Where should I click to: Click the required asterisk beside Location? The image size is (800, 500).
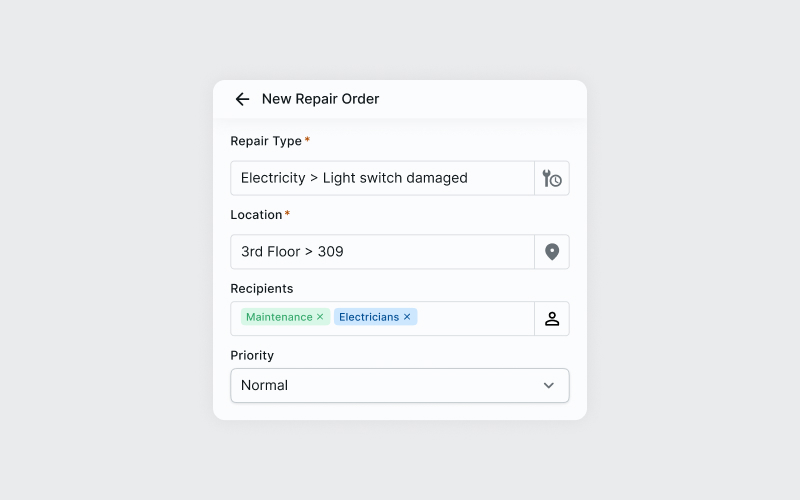(x=288, y=214)
